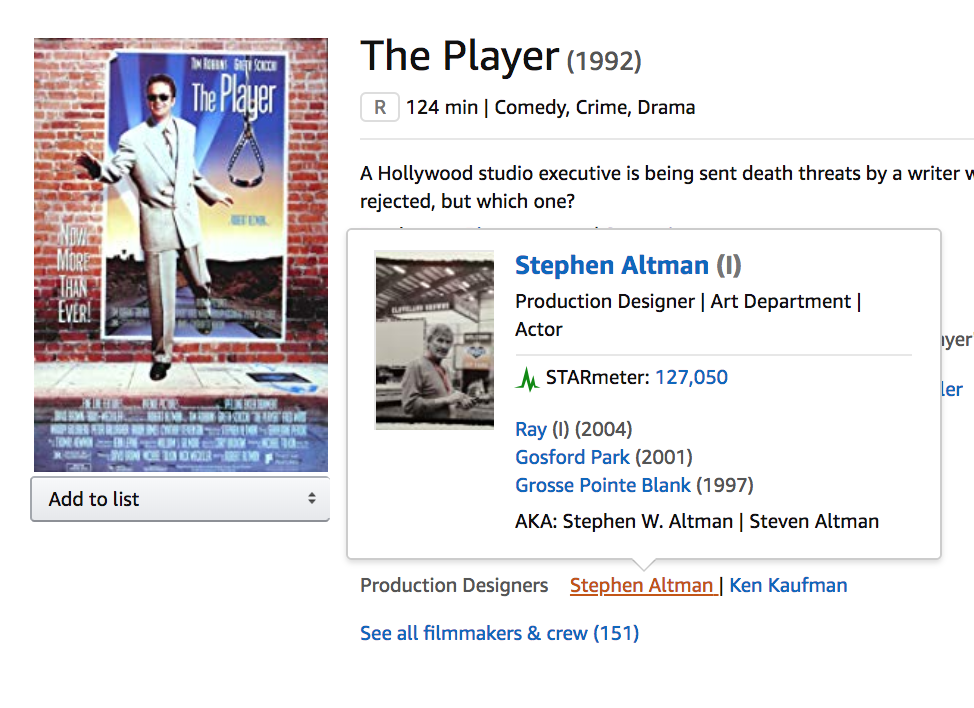The width and height of the screenshot is (974, 708).
Task: Click the green STARmeter trend icon
Action: 527,378
